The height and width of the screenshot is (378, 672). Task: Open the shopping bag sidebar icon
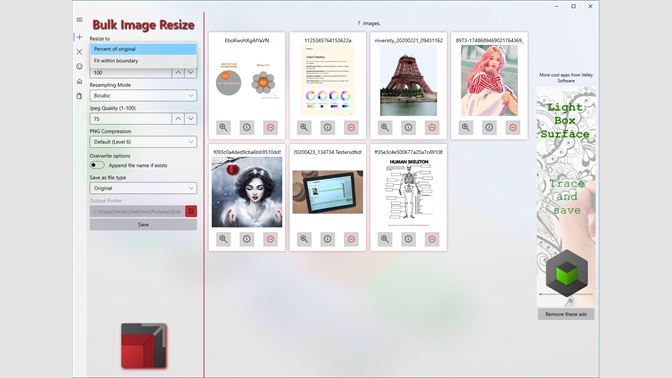tap(79, 96)
